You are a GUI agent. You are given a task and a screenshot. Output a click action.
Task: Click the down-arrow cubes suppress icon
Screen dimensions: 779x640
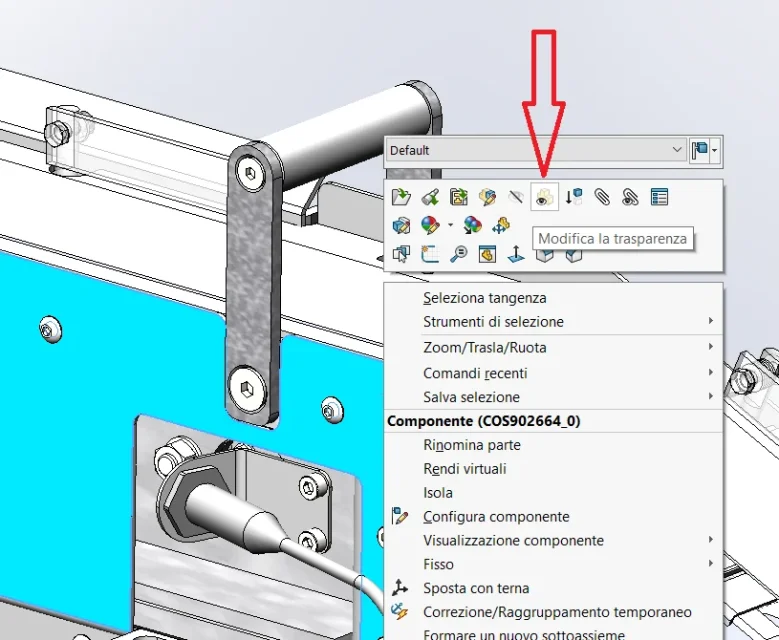[x=574, y=197]
